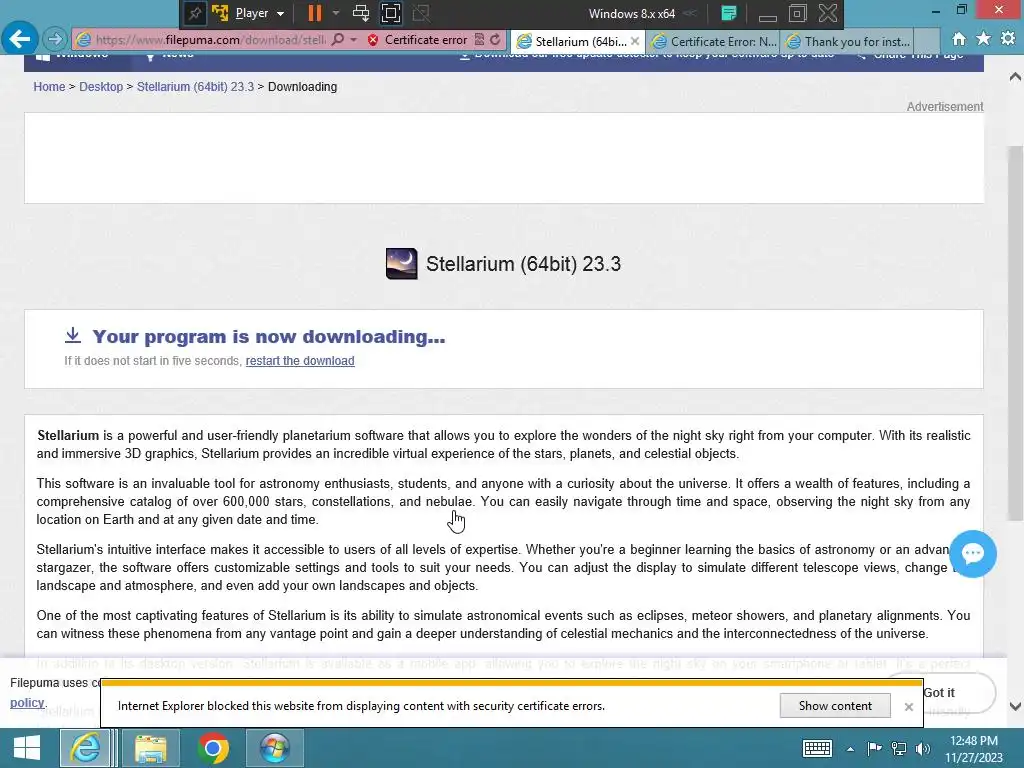
Task: Click the Stellarium (64bit) 23.3 page title
Action: tap(523, 264)
